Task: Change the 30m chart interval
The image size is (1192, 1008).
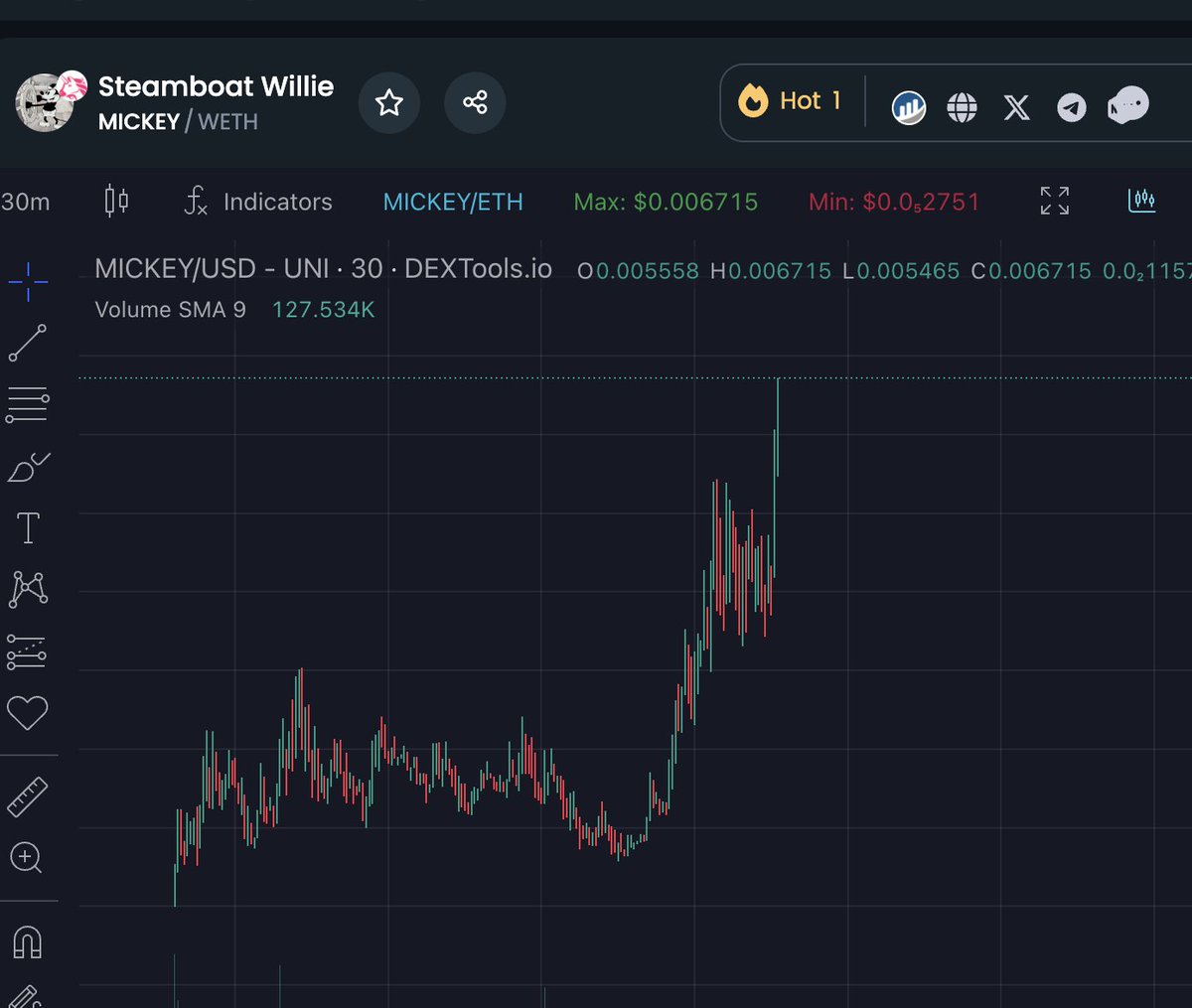Action: 26,202
